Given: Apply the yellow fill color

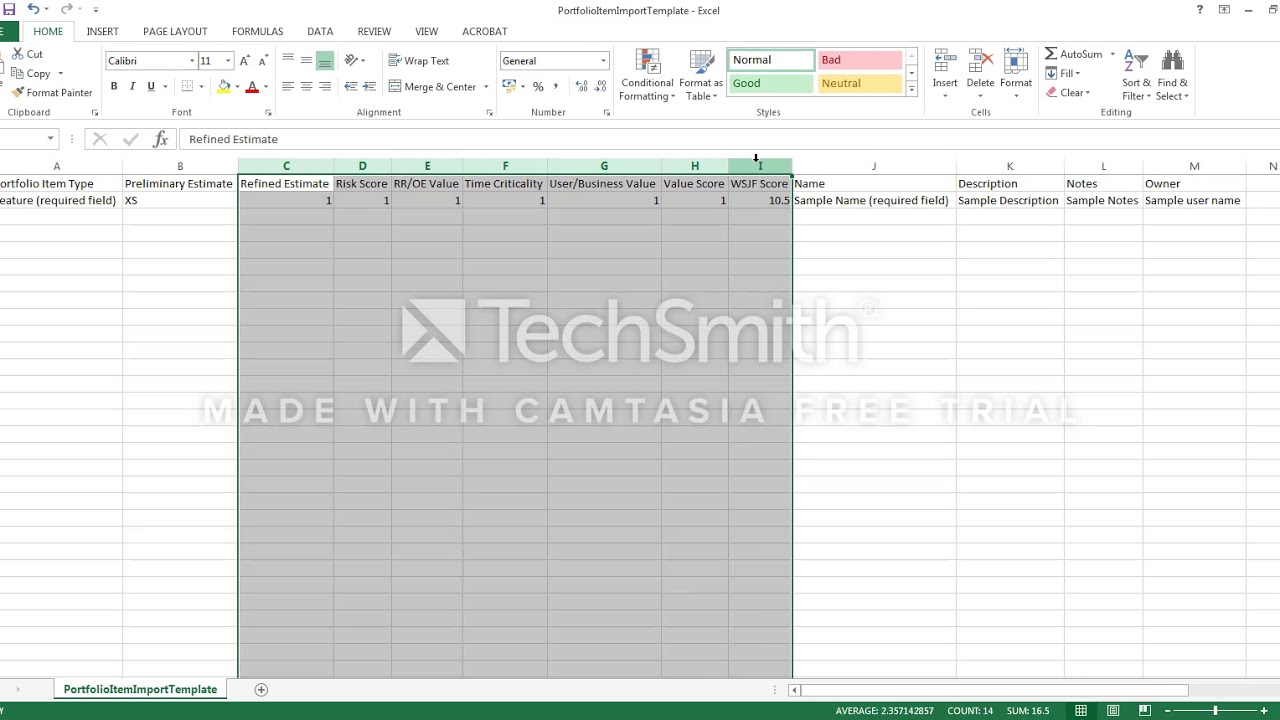Looking at the screenshot, I should click(x=224, y=87).
